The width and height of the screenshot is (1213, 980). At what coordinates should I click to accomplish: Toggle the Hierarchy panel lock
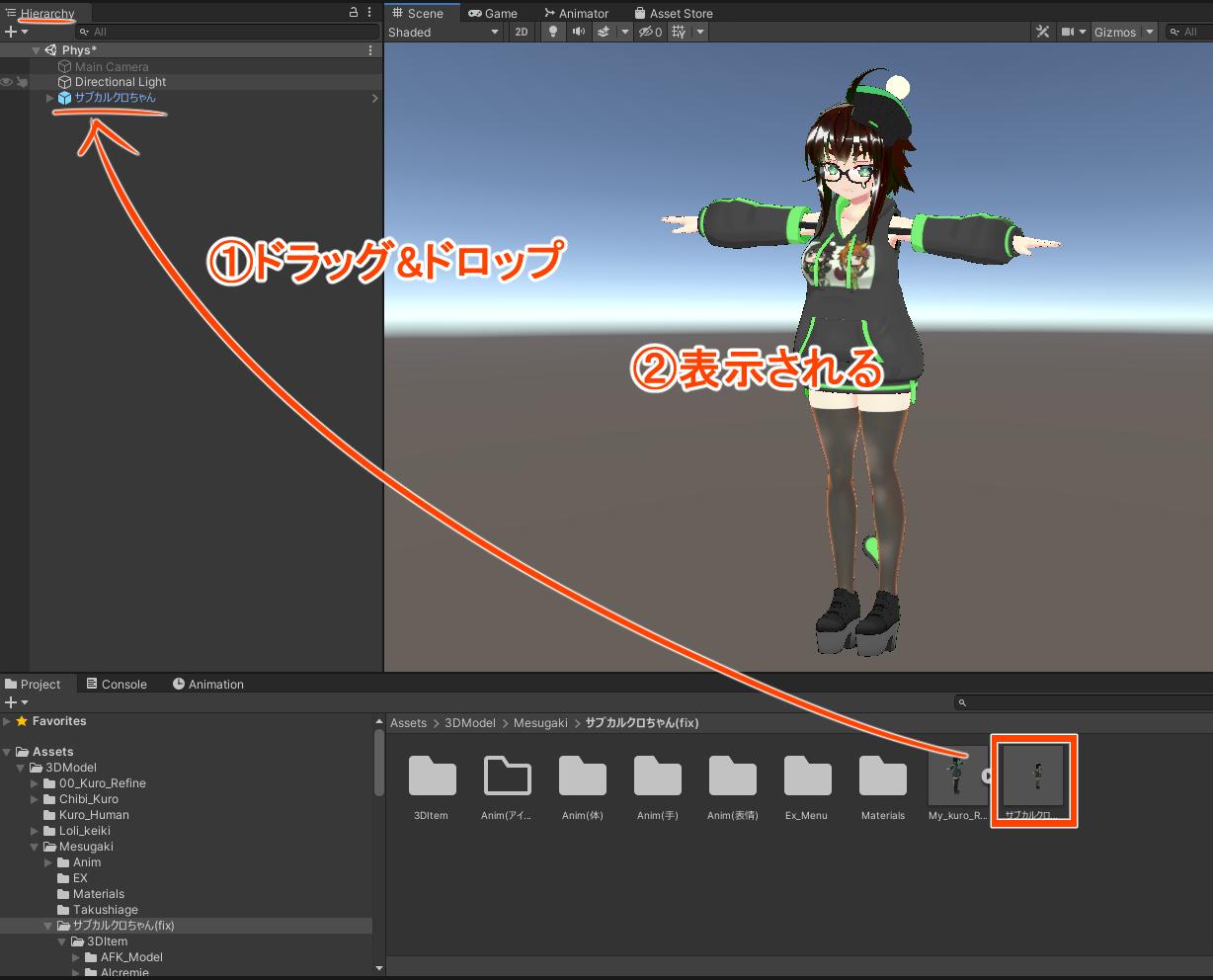[x=354, y=13]
